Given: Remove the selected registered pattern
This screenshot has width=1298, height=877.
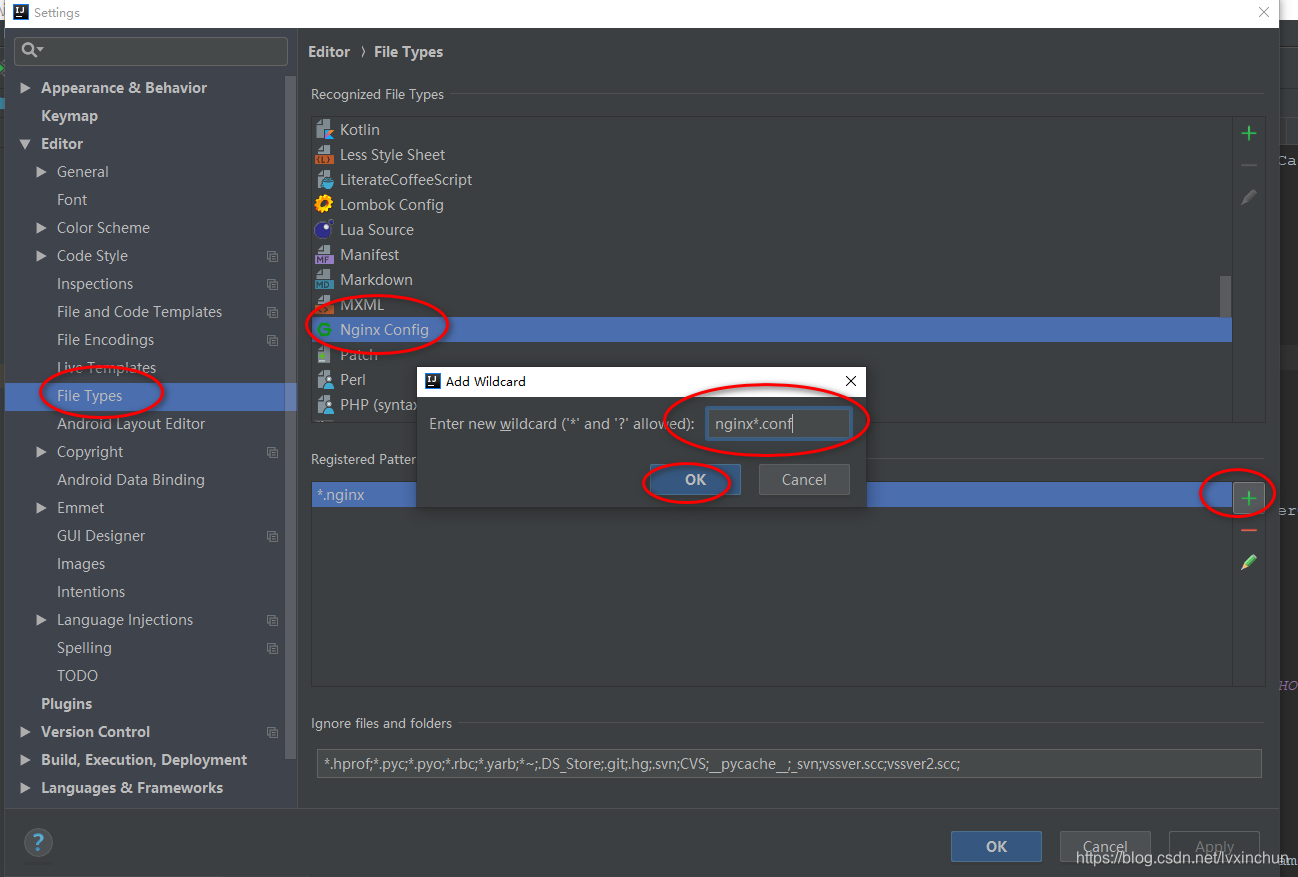Looking at the screenshot, I should pos(1249,530).
